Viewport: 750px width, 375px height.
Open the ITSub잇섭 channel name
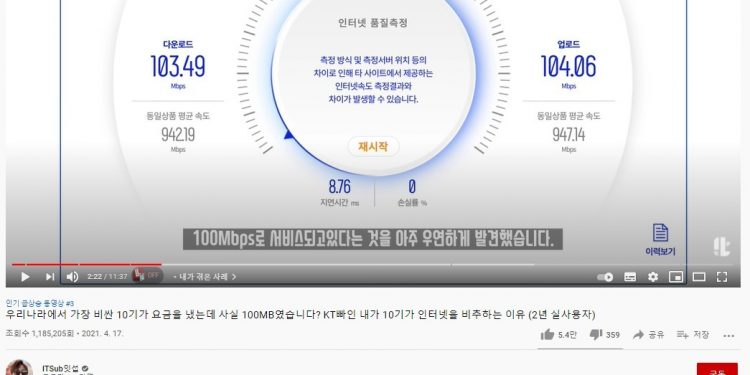61,368
